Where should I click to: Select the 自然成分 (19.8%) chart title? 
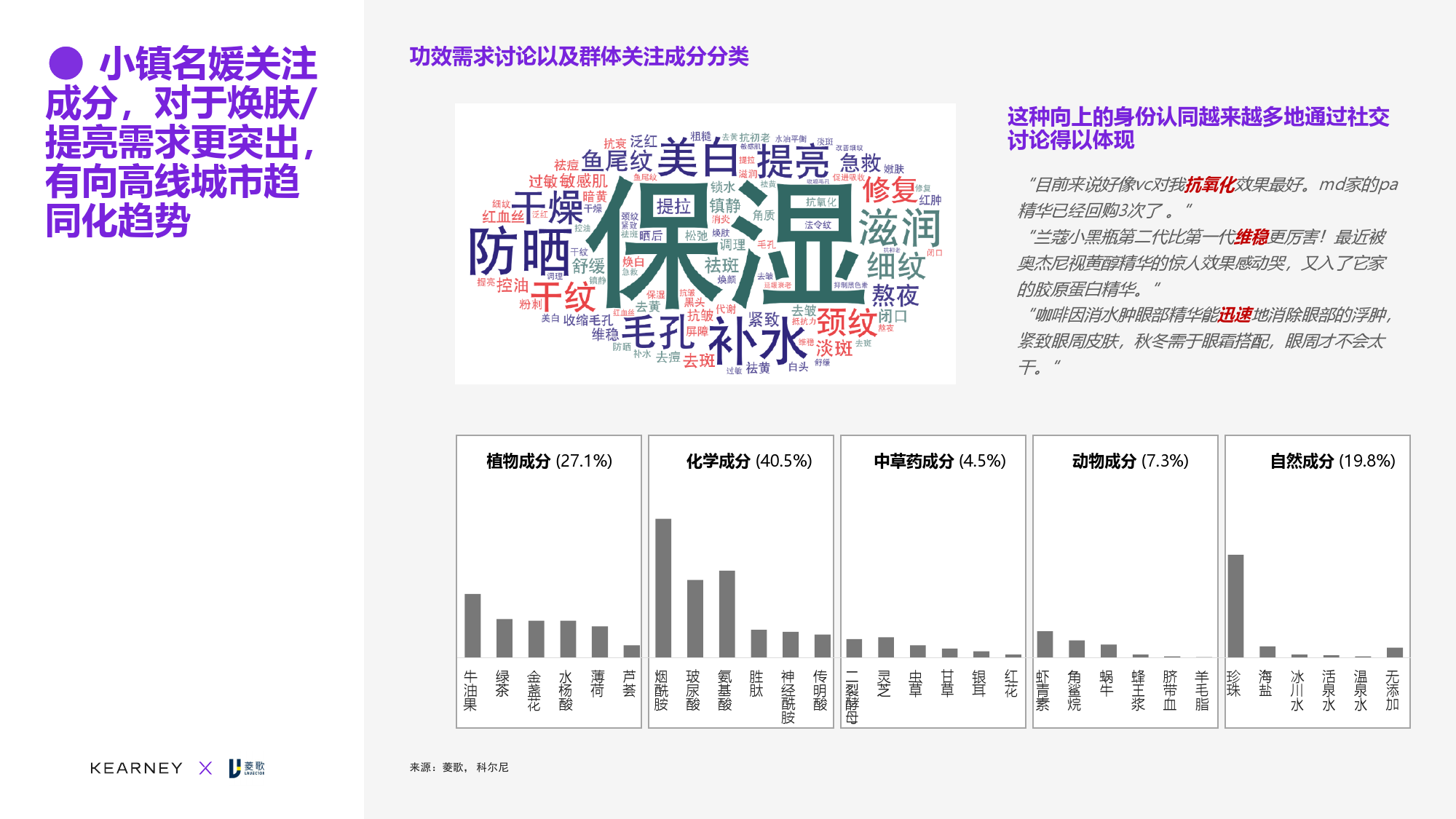1332,461
